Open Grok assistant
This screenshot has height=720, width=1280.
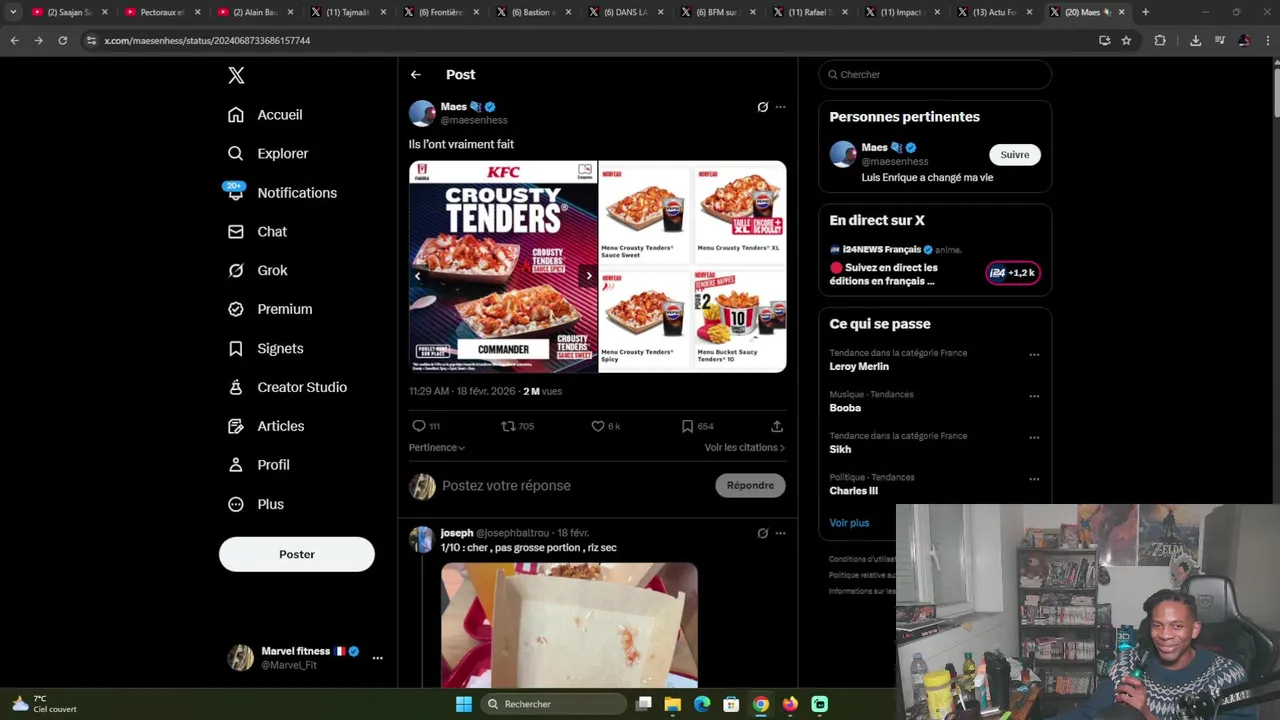[x=257, y=271]
